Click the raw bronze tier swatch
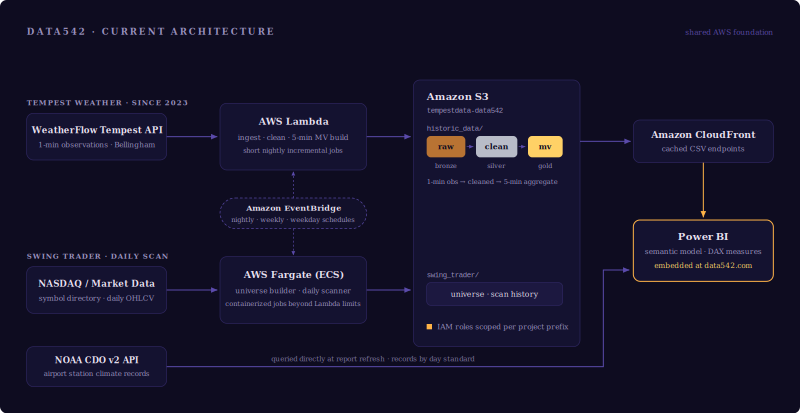This screenshot has height=413, width=800. 446,147
